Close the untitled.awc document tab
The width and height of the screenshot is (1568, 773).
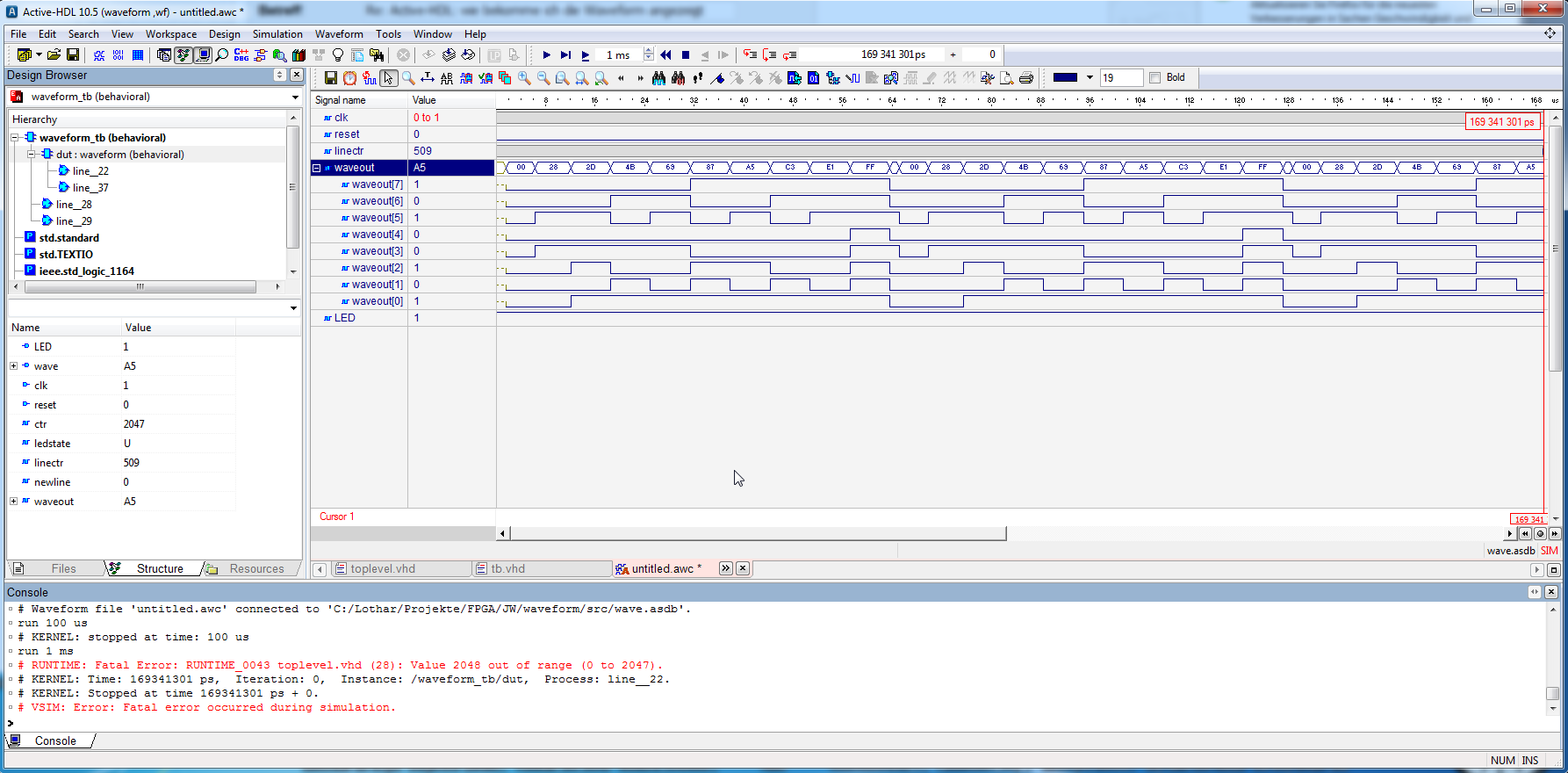point(743,568)
